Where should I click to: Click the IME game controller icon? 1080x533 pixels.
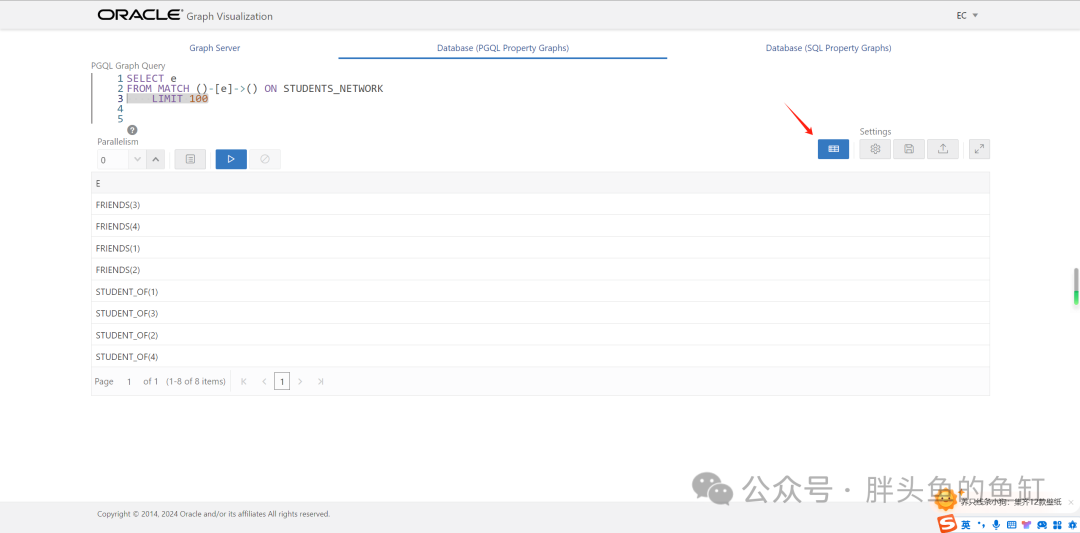(x=1042, y=525)
